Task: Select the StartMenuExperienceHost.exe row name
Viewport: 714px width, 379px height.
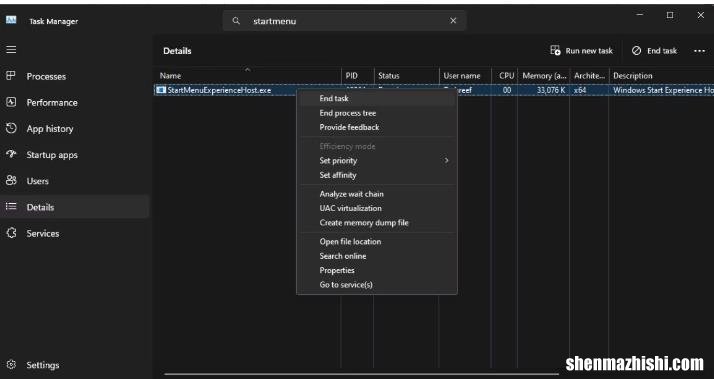Action: (x=219, y=90)
